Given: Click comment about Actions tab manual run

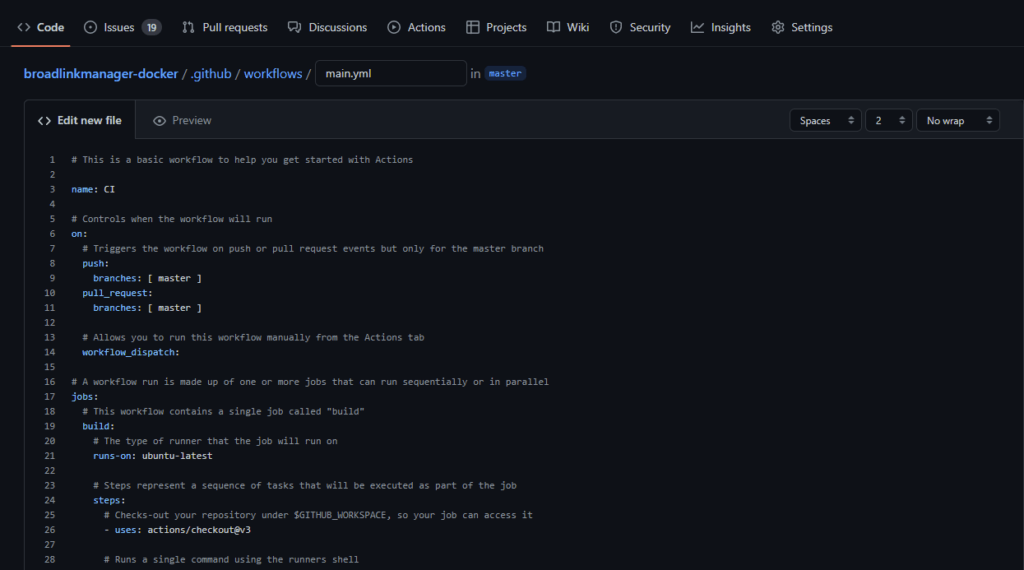Looking at the screenshot, I should [253, 338].
